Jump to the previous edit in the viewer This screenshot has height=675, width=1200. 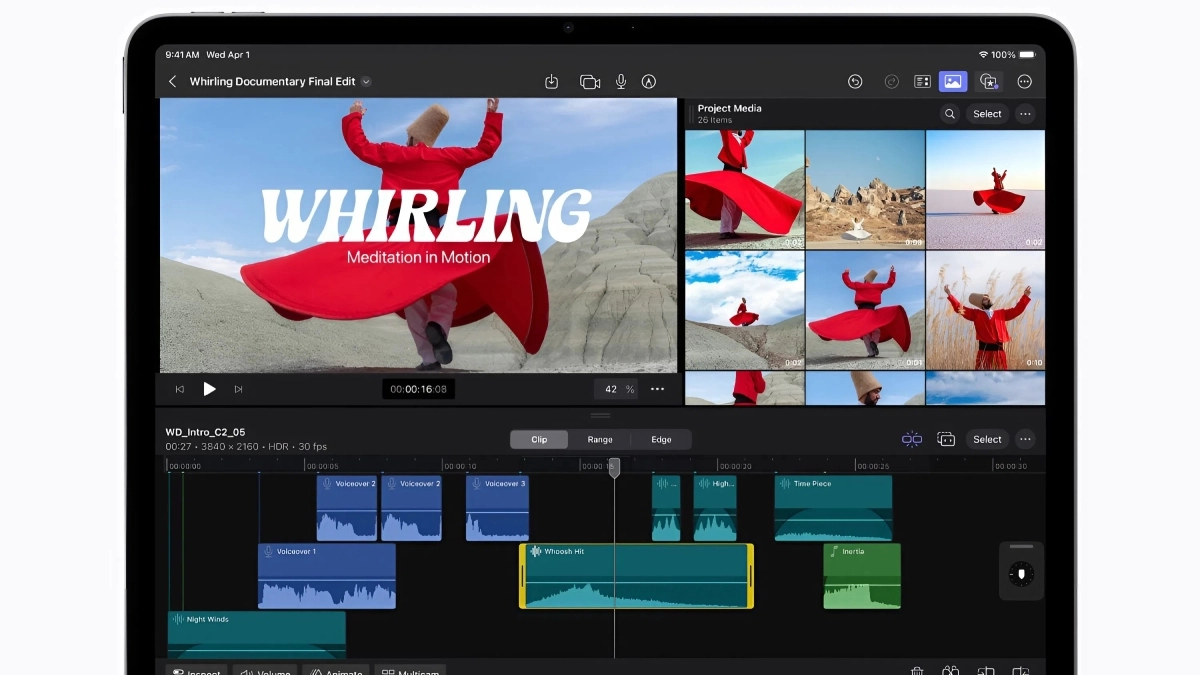coord(180,389)
